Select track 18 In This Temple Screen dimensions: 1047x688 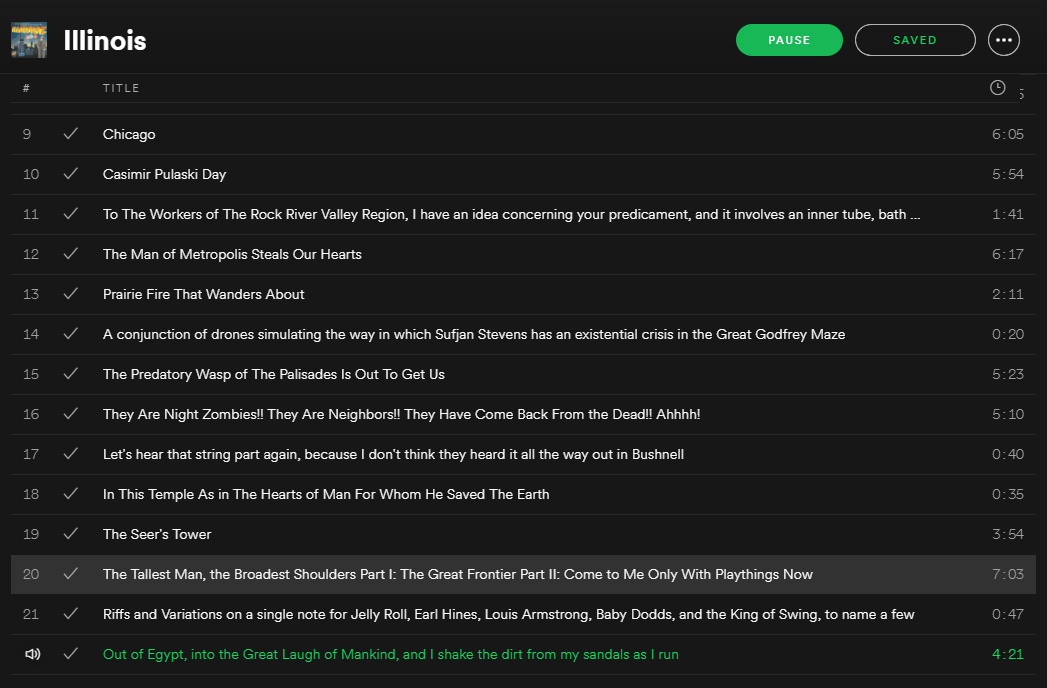point(326,494)
